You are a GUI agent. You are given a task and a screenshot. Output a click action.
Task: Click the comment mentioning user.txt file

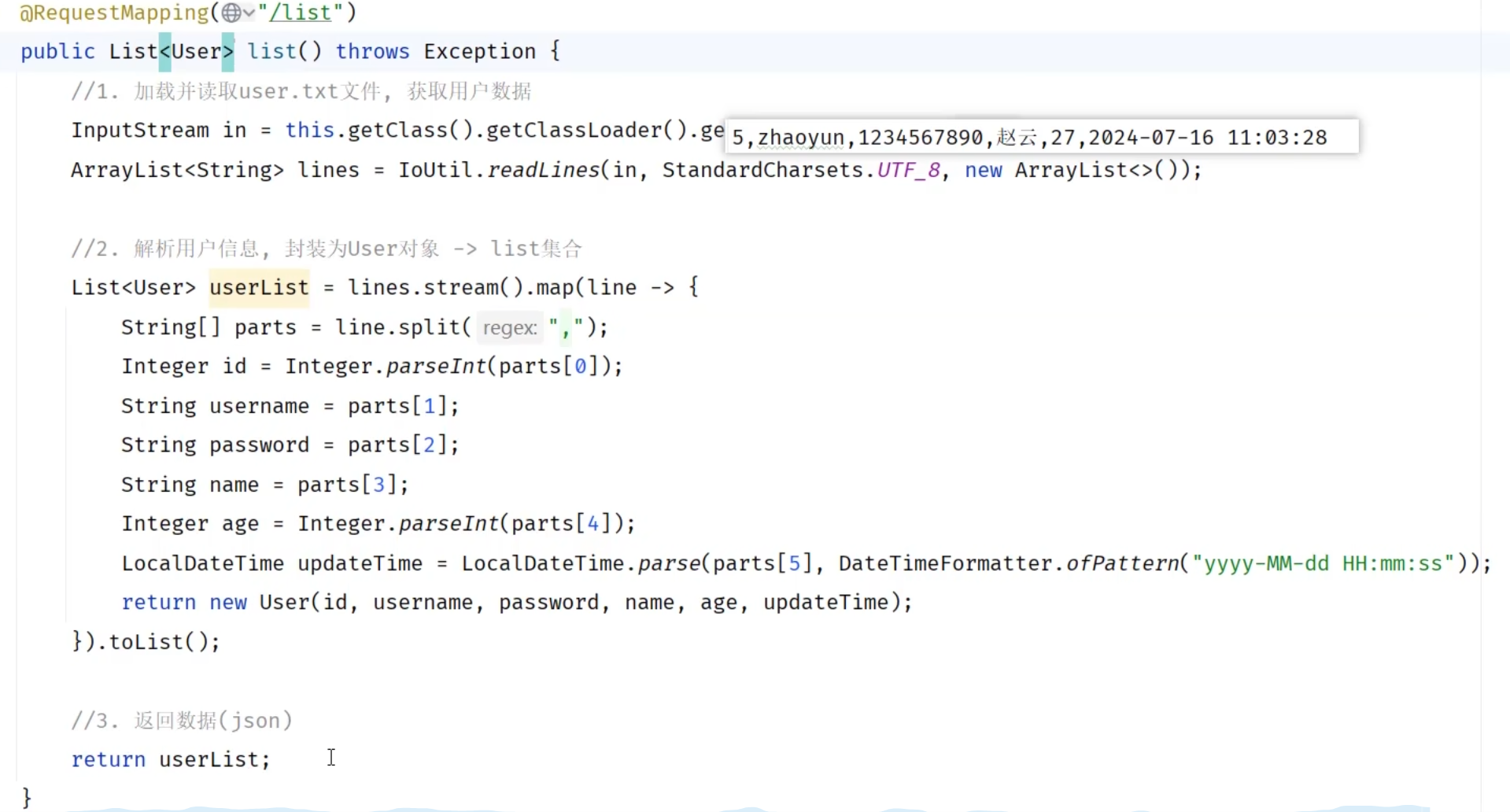pos(301,91)
